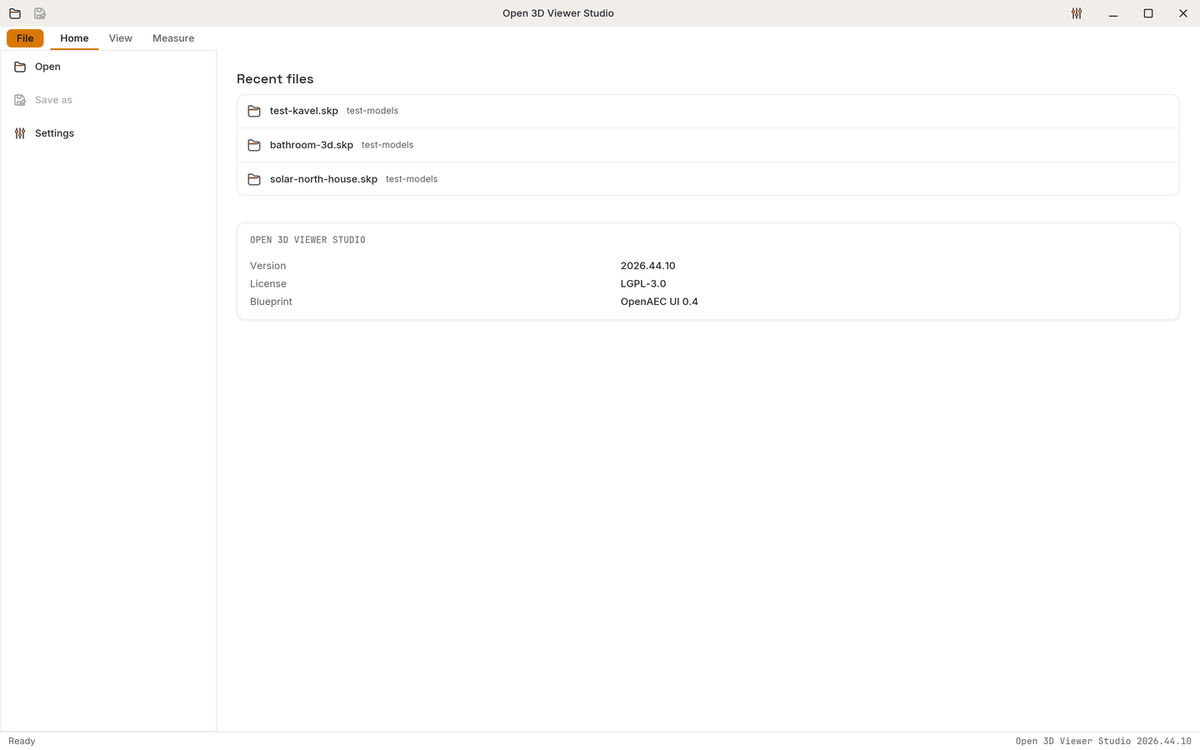Click the save disk icon in title bar
This screenshot has width=1200, height=750.
click(40, 13)
